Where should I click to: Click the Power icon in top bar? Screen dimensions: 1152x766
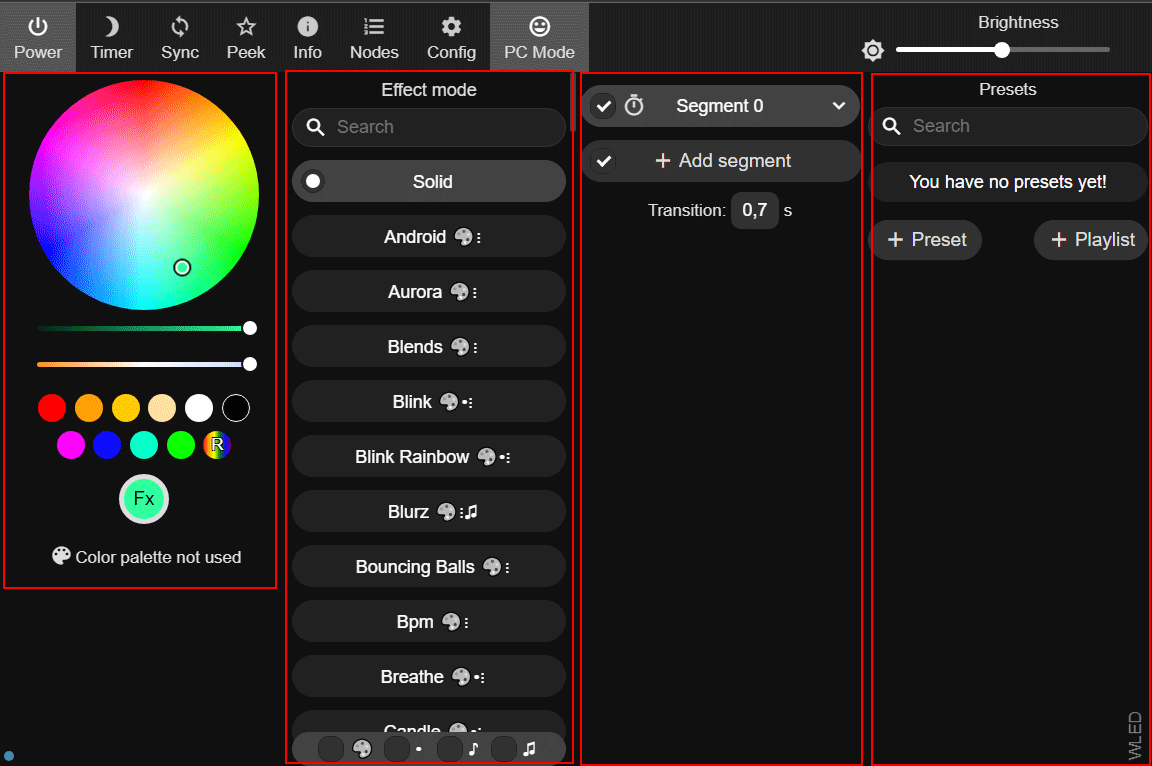[37, 27]
